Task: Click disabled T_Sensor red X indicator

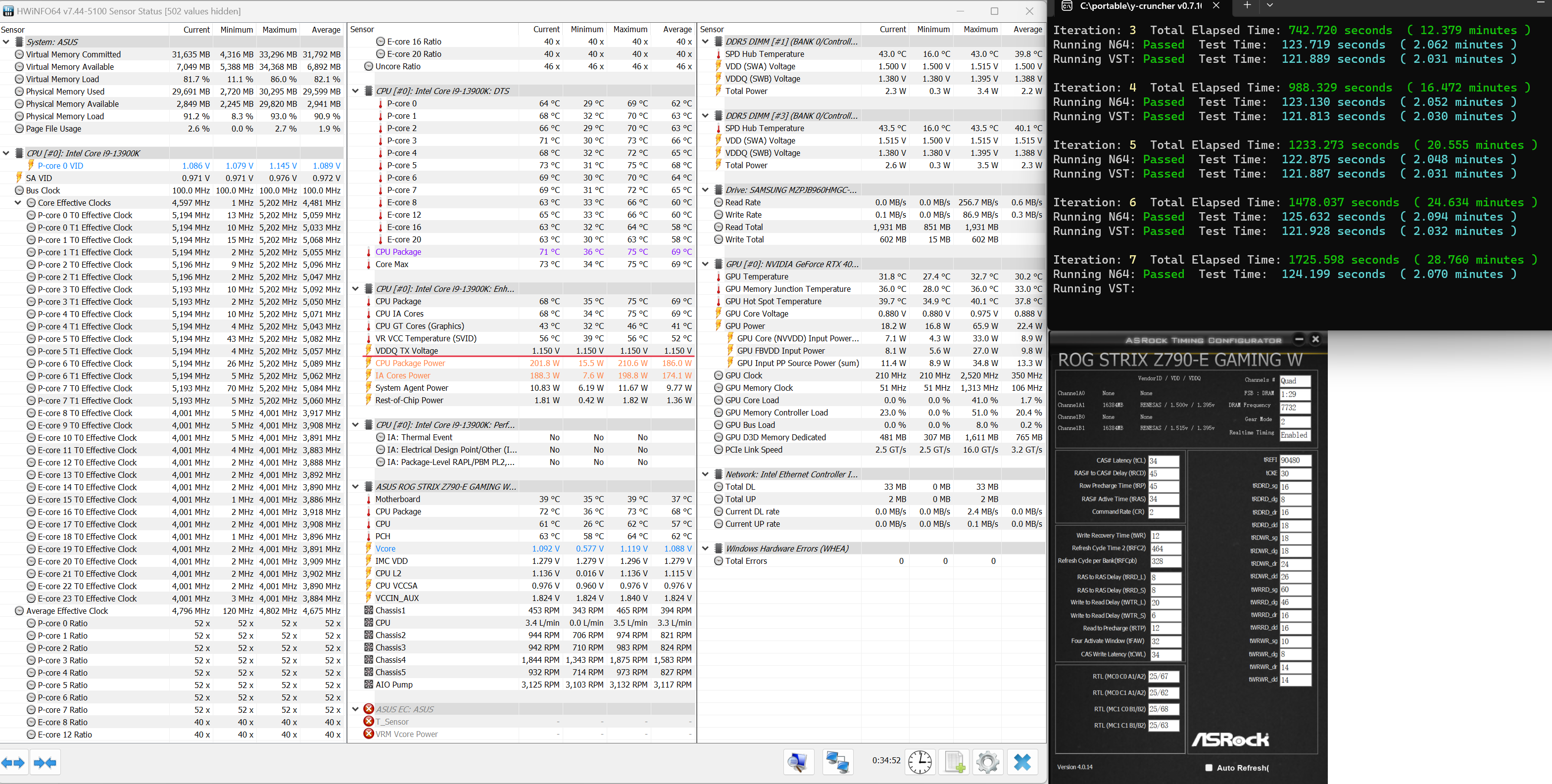Action: pyautogui.click(x=369, y=721)
